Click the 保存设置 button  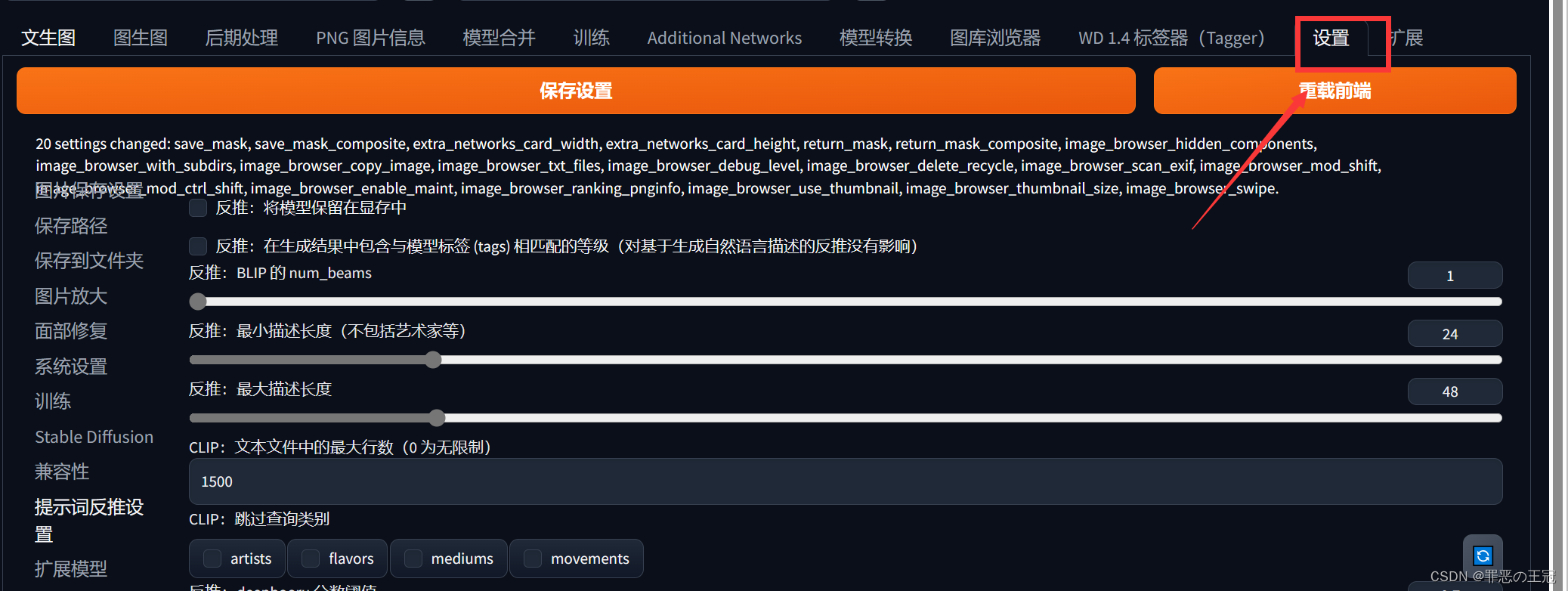[576, 91]
